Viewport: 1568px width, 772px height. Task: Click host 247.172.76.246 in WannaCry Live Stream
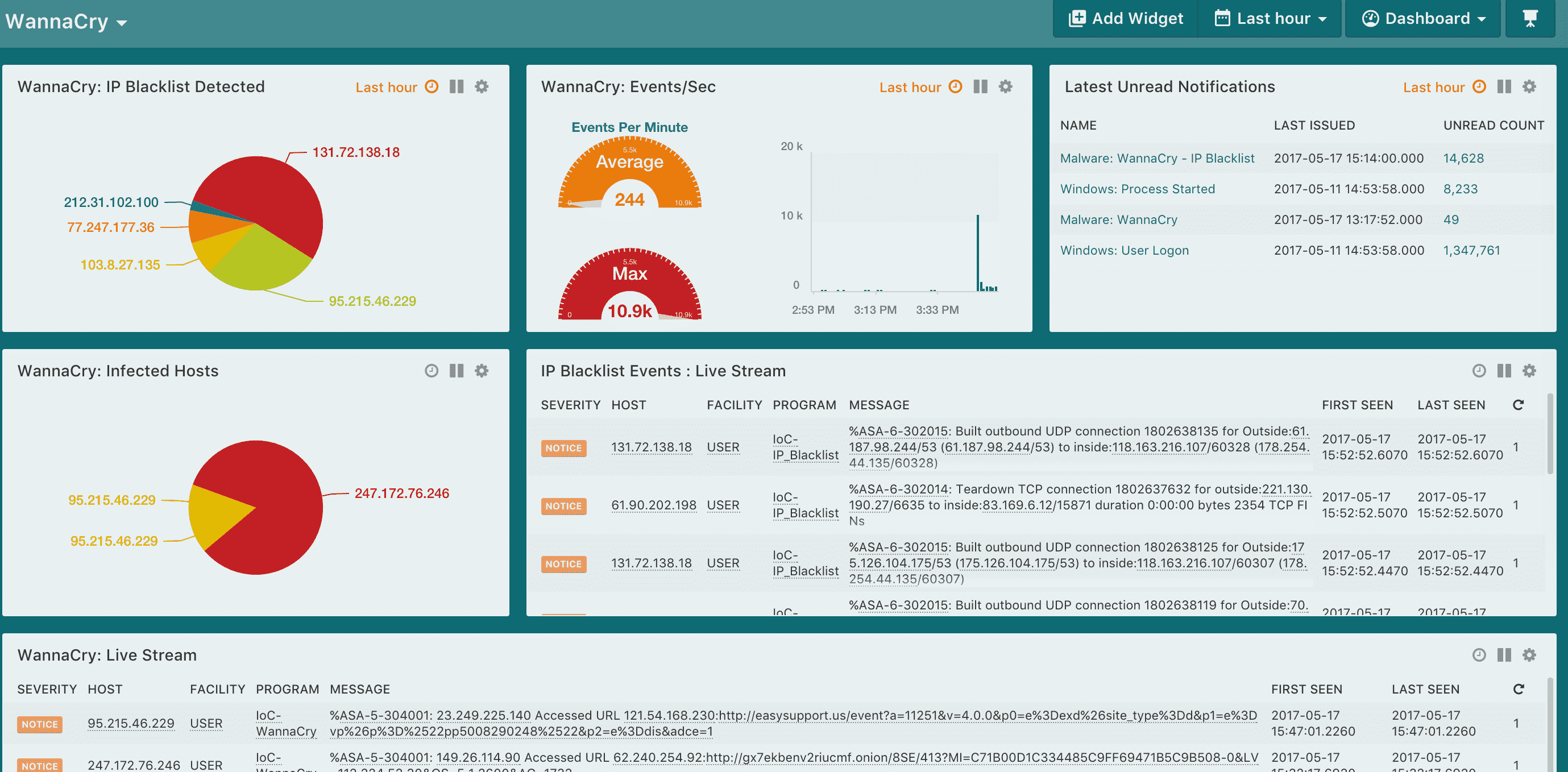click(x=134, y=765)
